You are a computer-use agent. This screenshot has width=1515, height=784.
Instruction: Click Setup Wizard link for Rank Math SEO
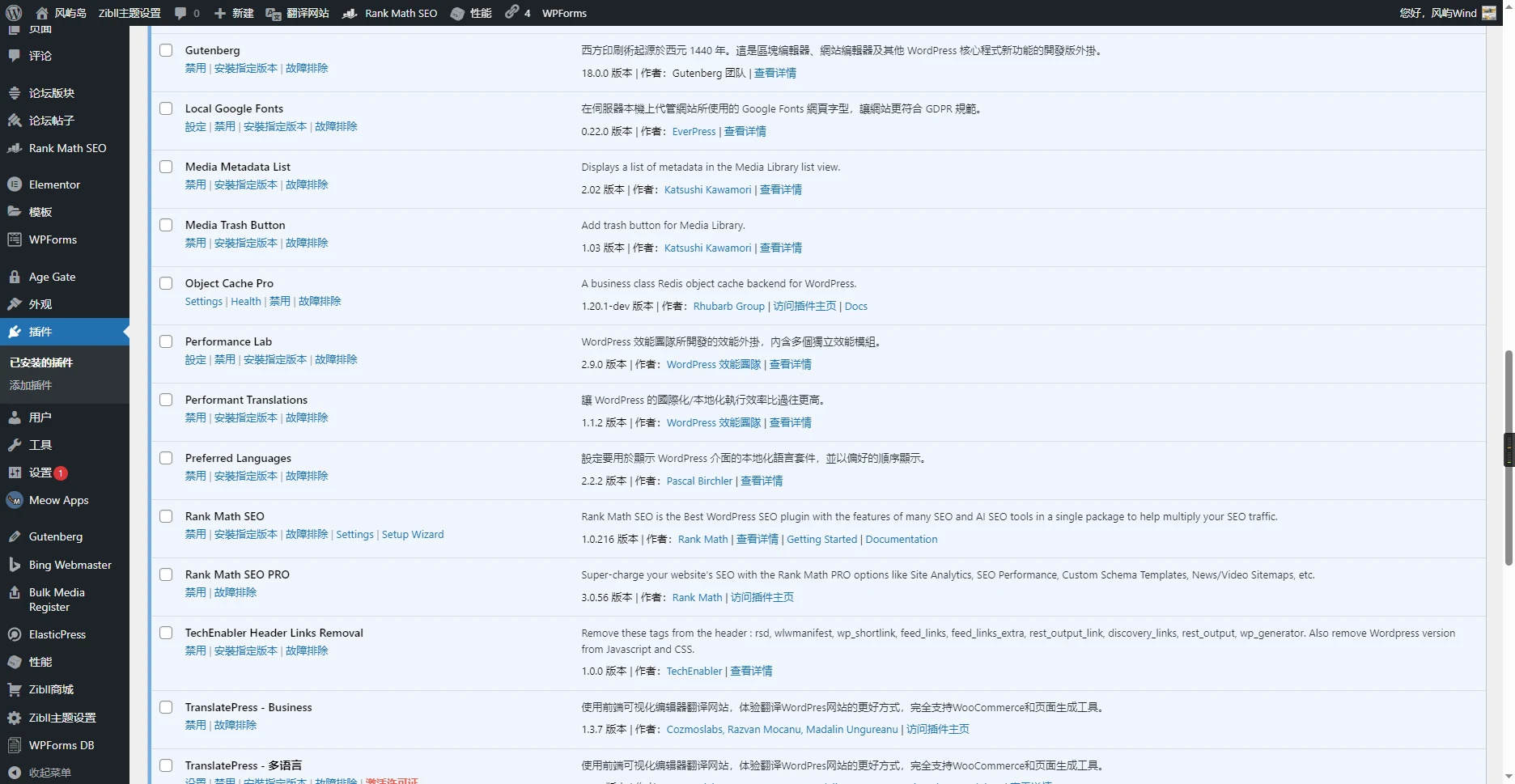413,535
